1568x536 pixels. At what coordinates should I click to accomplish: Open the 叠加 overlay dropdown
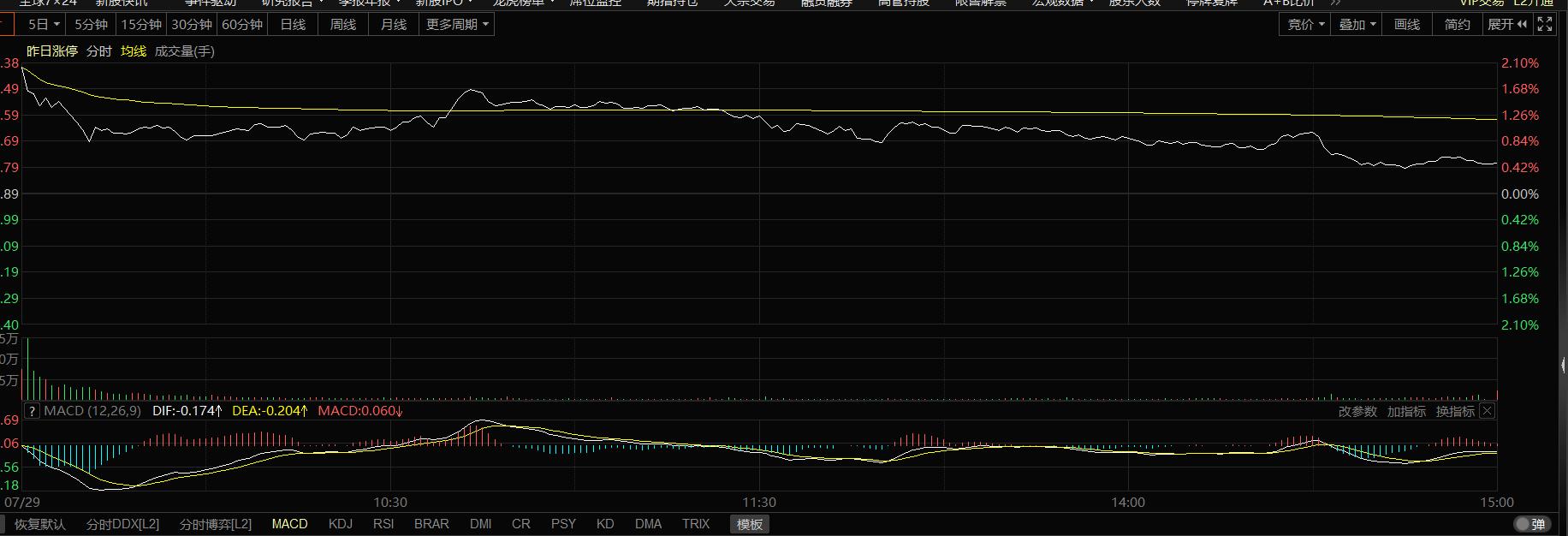[1357, 25]
